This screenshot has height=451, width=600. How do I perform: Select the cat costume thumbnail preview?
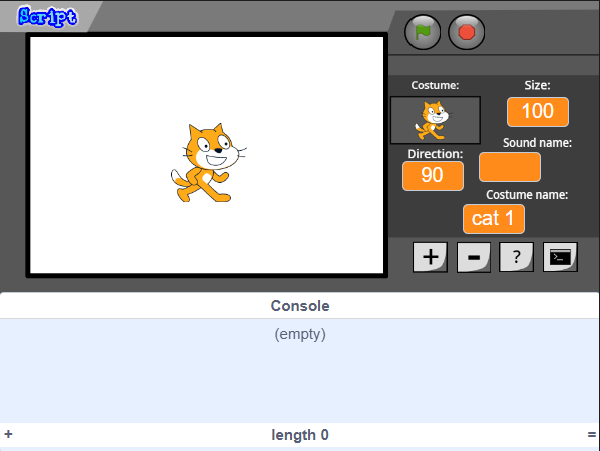click(x=435, y=120)
